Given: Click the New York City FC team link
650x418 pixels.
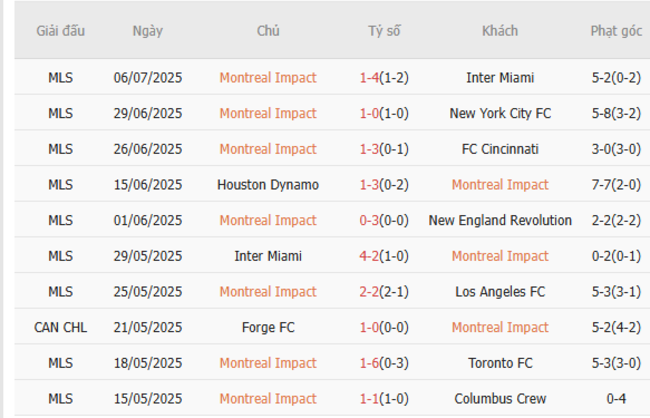Looking at the screenshot, I should [x=500, y=113].
